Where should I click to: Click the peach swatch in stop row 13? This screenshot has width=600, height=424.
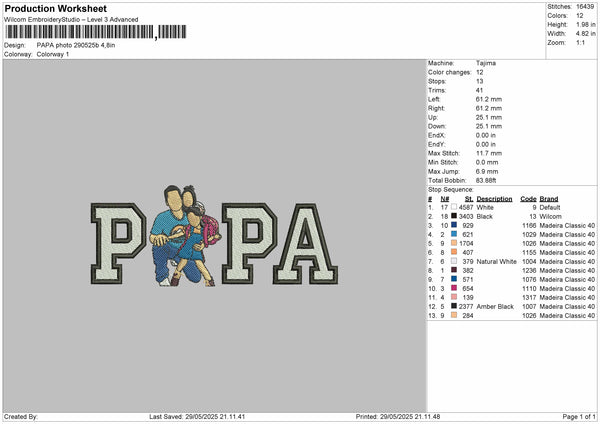pos(454,315)
